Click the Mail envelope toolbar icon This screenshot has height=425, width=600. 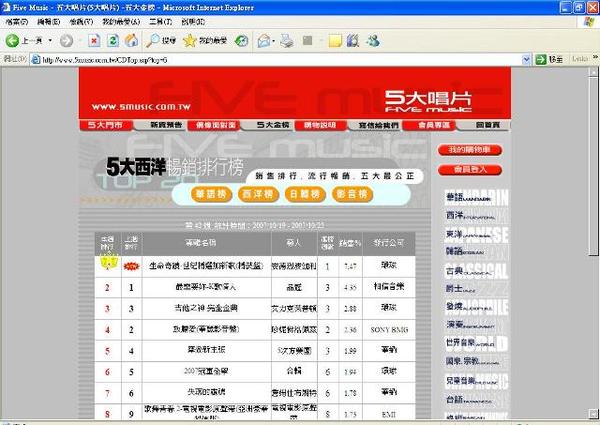[264, 41]
